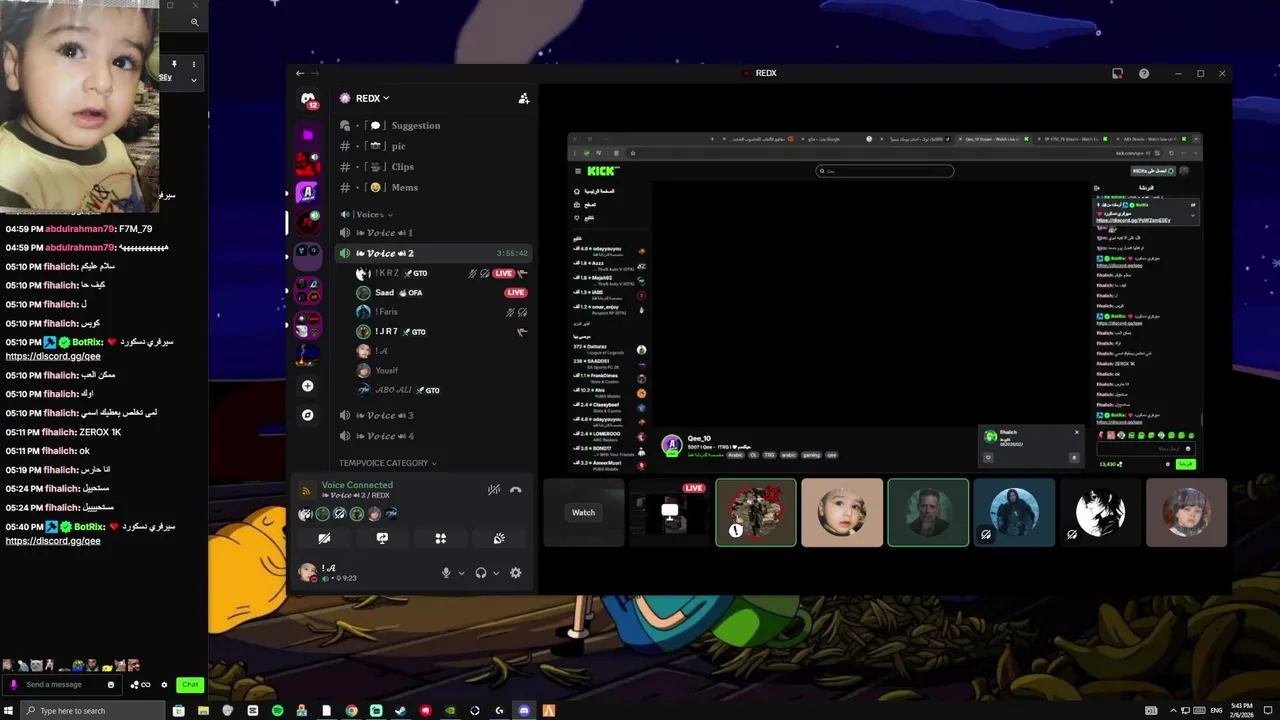Image resolution: width=1280 pixels, height=720 pixels.
Task: Open the Discover servers compass icon
Action: click(308, 415)
